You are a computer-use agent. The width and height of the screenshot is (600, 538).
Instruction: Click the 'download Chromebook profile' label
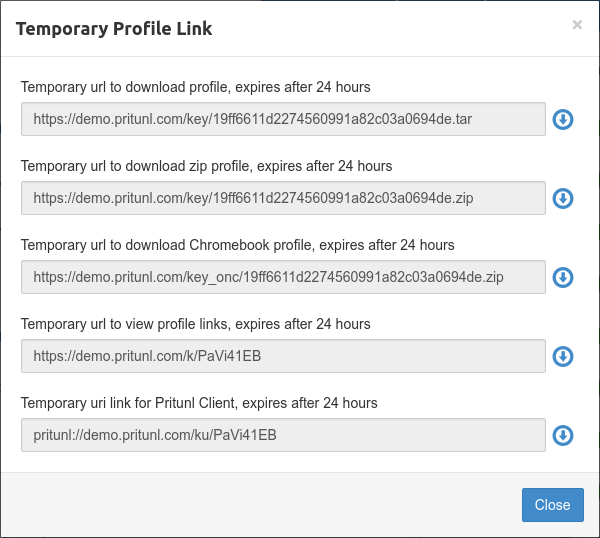coord(237,245)
